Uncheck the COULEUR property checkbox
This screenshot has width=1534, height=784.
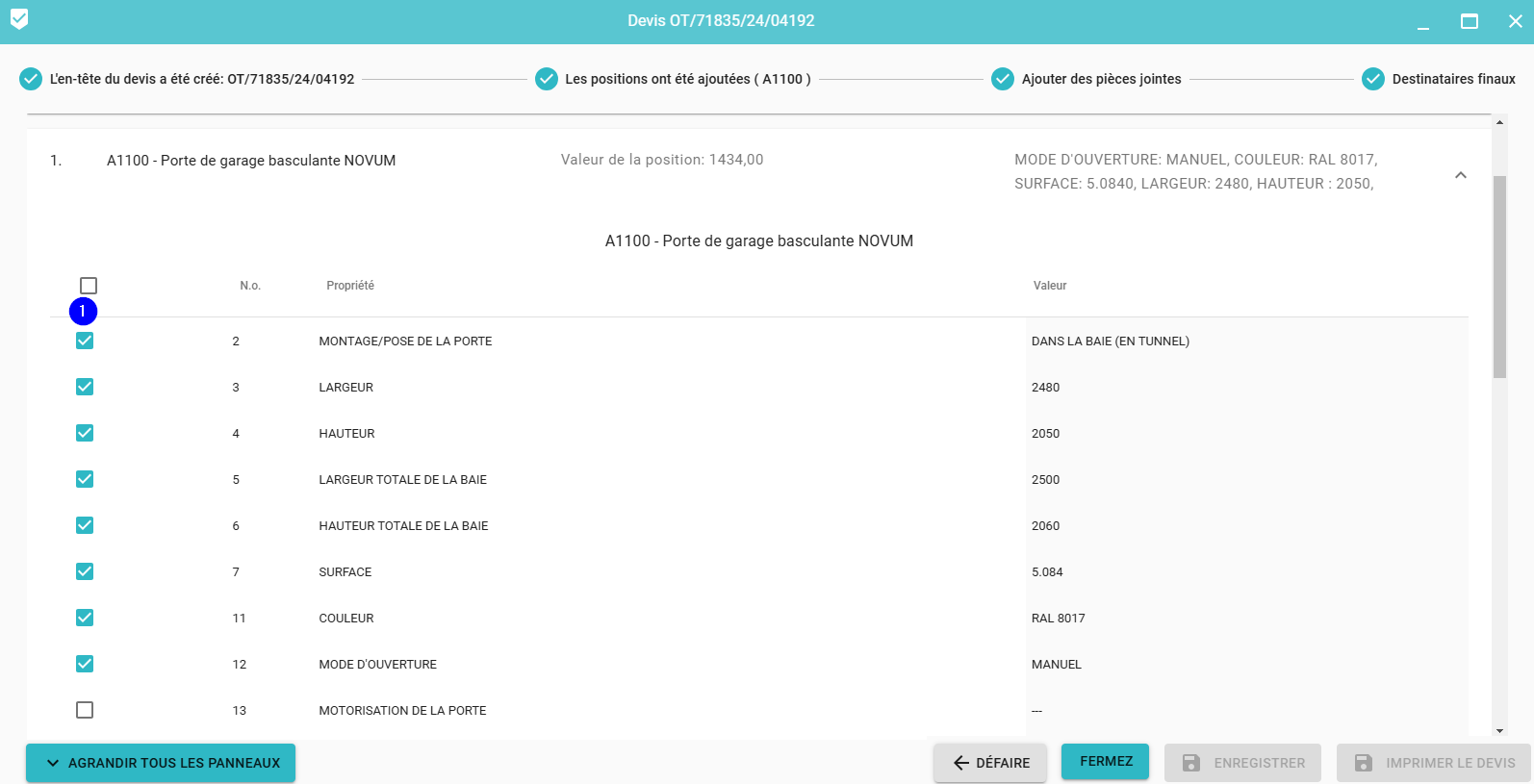coord(85,618)
